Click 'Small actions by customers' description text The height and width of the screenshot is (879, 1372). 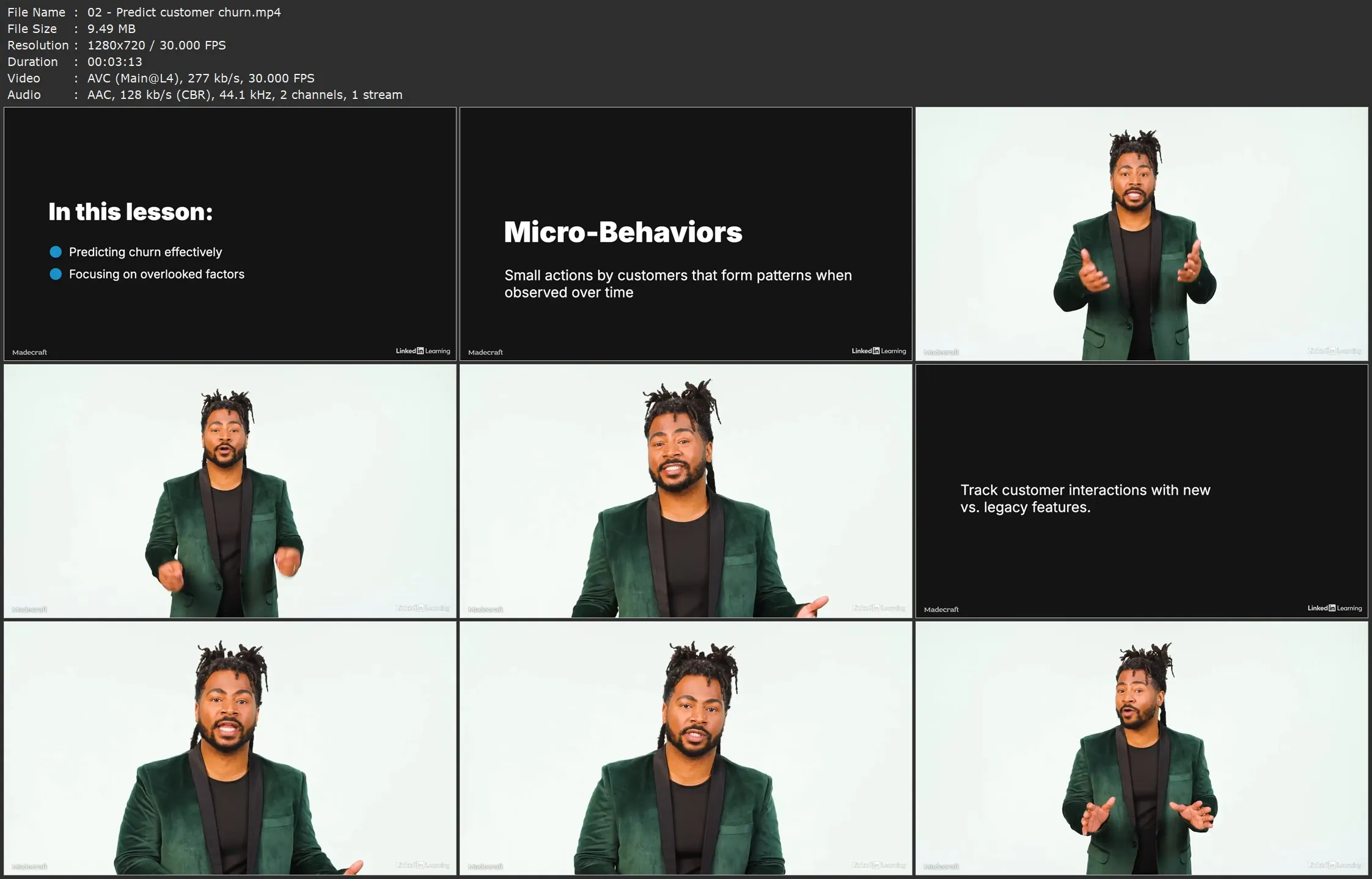click(678, 284)
